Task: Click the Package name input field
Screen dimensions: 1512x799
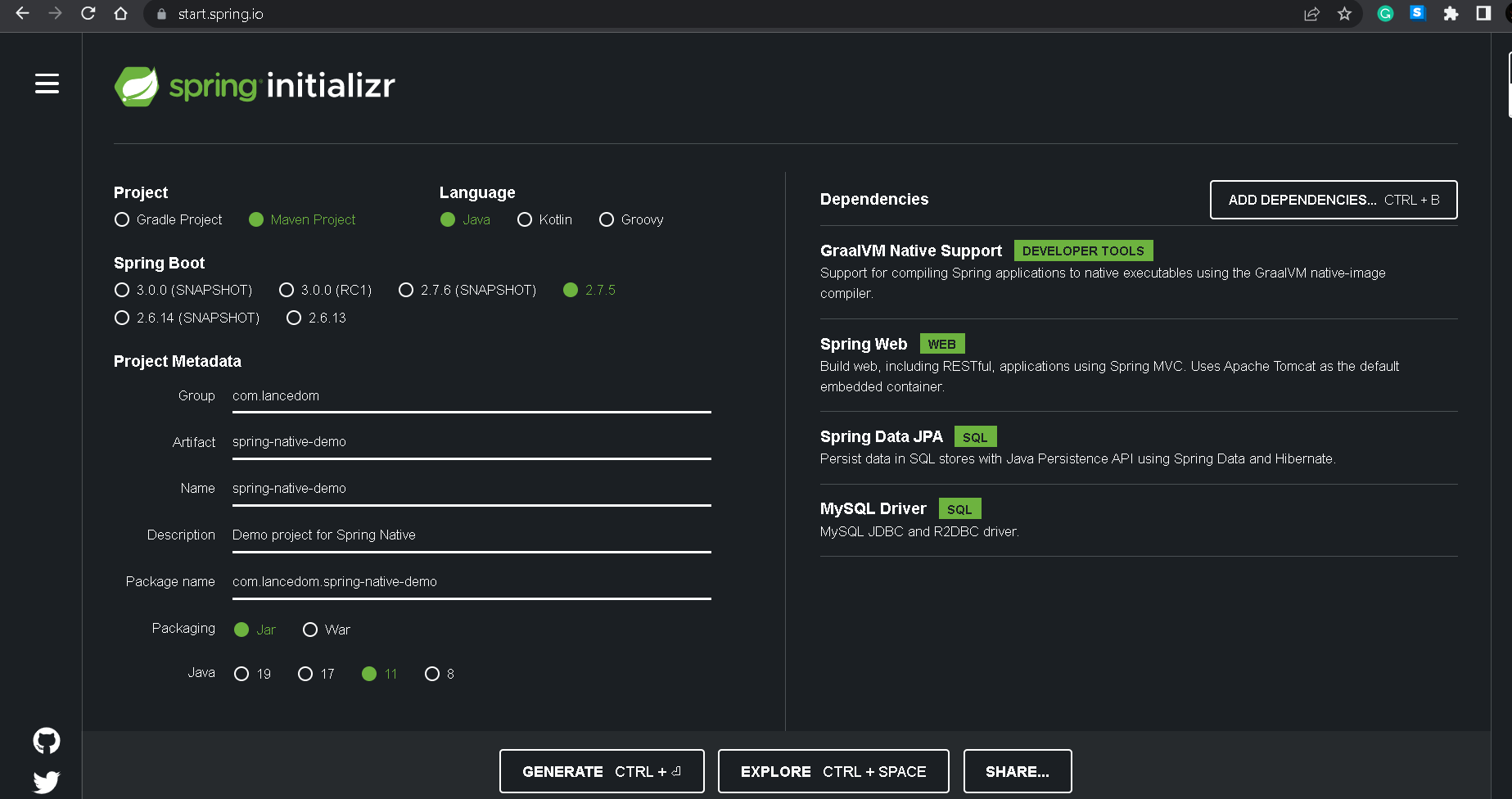Action: (x=472, y=582)
